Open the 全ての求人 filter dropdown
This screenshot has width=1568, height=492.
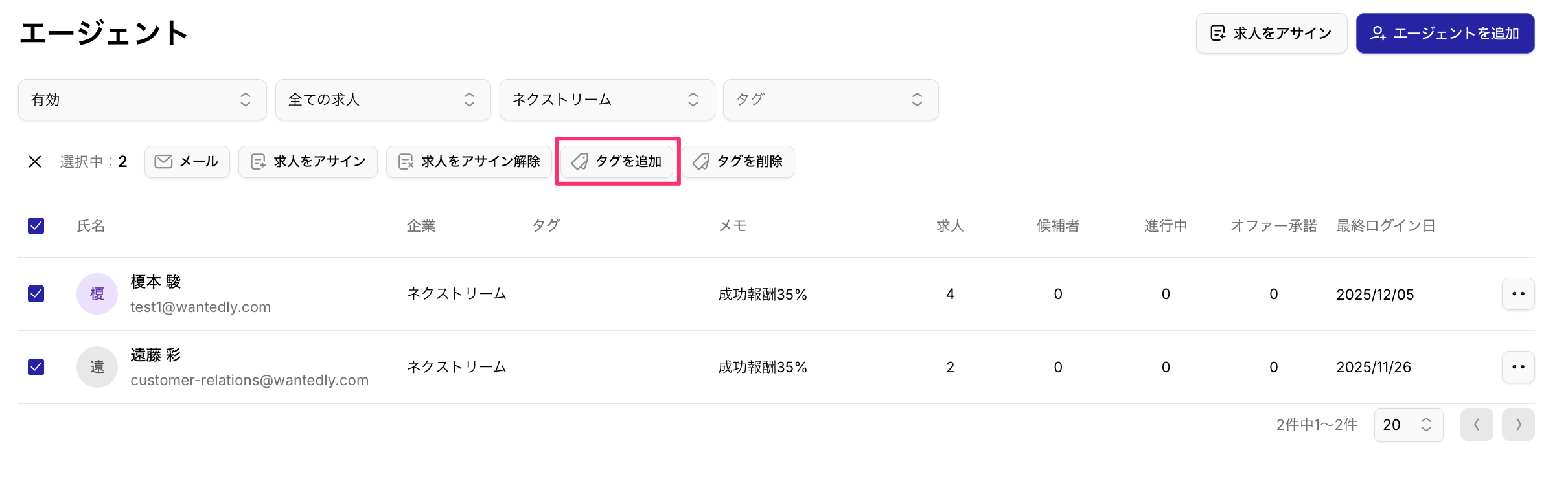[383, 100]
